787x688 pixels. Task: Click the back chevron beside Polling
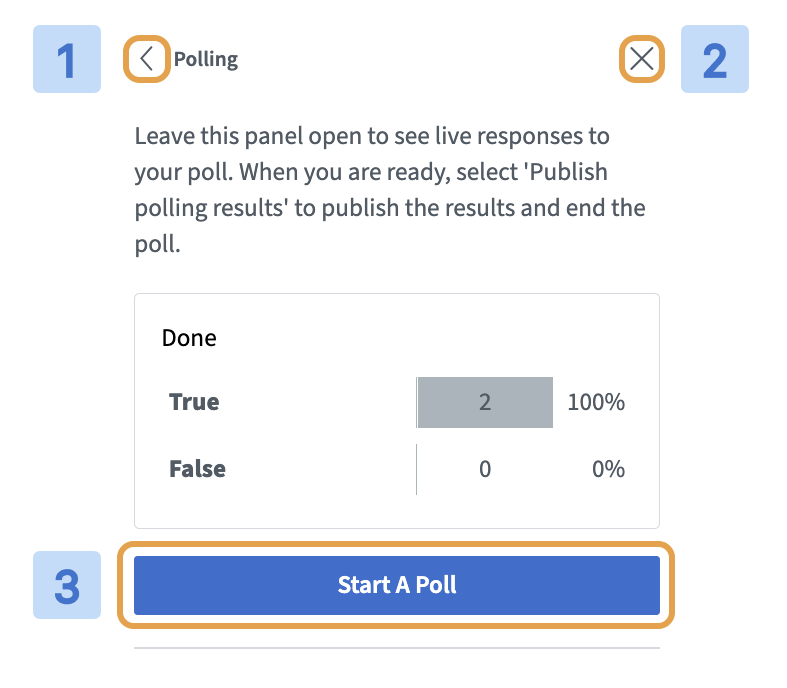pyautogui.click(x=146, y=59)
